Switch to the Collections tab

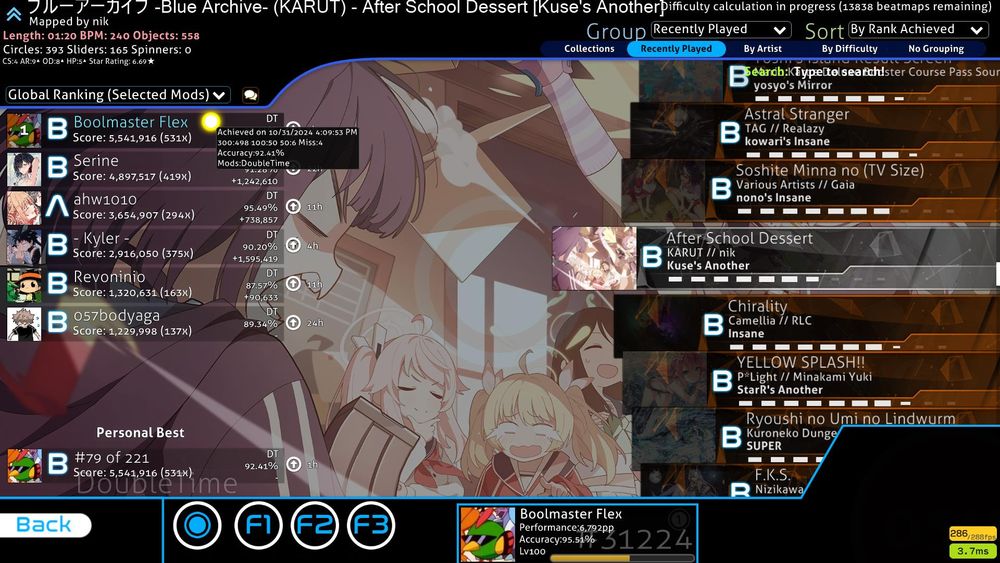pyautogui.click(x=589, y=48)
